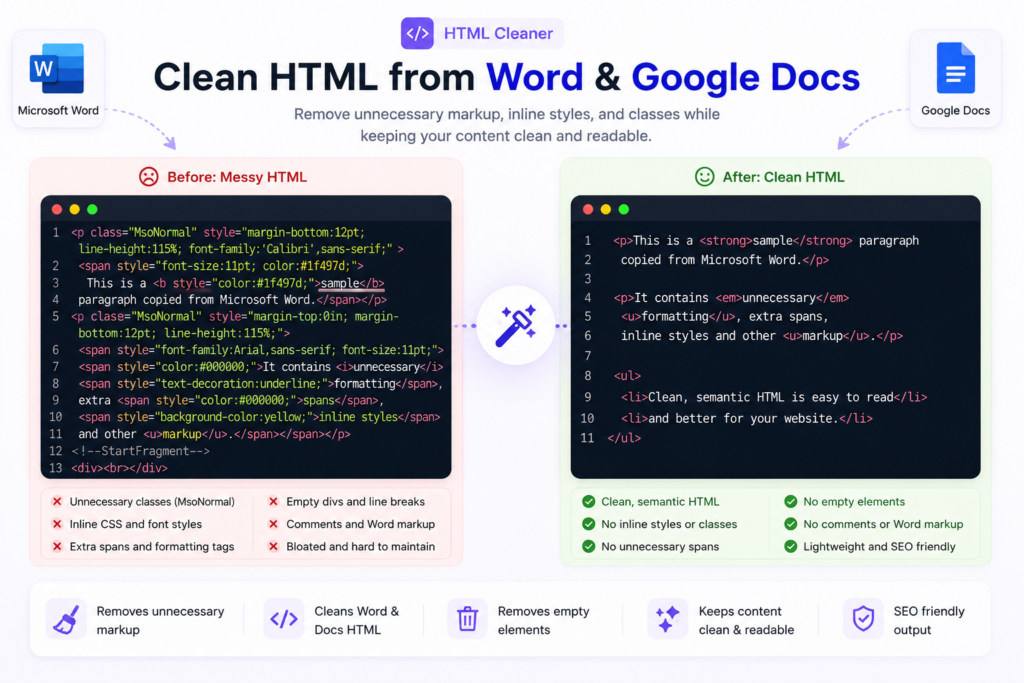The height and width of the screenshot is (683, 1024).
Task: Click the Microsoft Word caption text
Action: [58, 110]
